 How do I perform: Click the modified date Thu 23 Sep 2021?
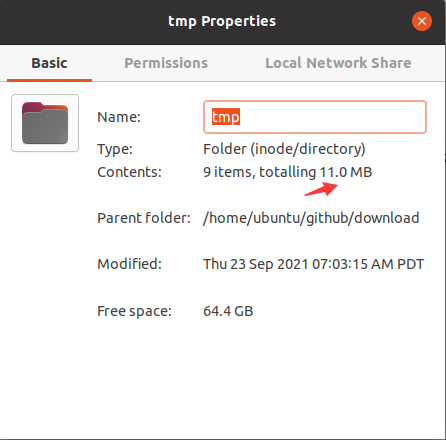click(x=256, y=264)
